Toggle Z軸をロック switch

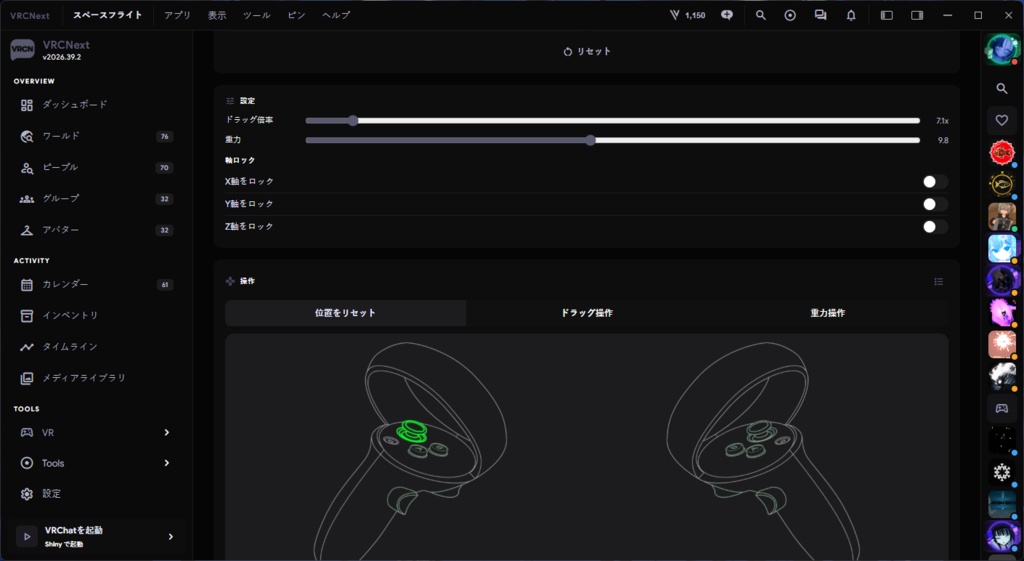coord(935,227)
